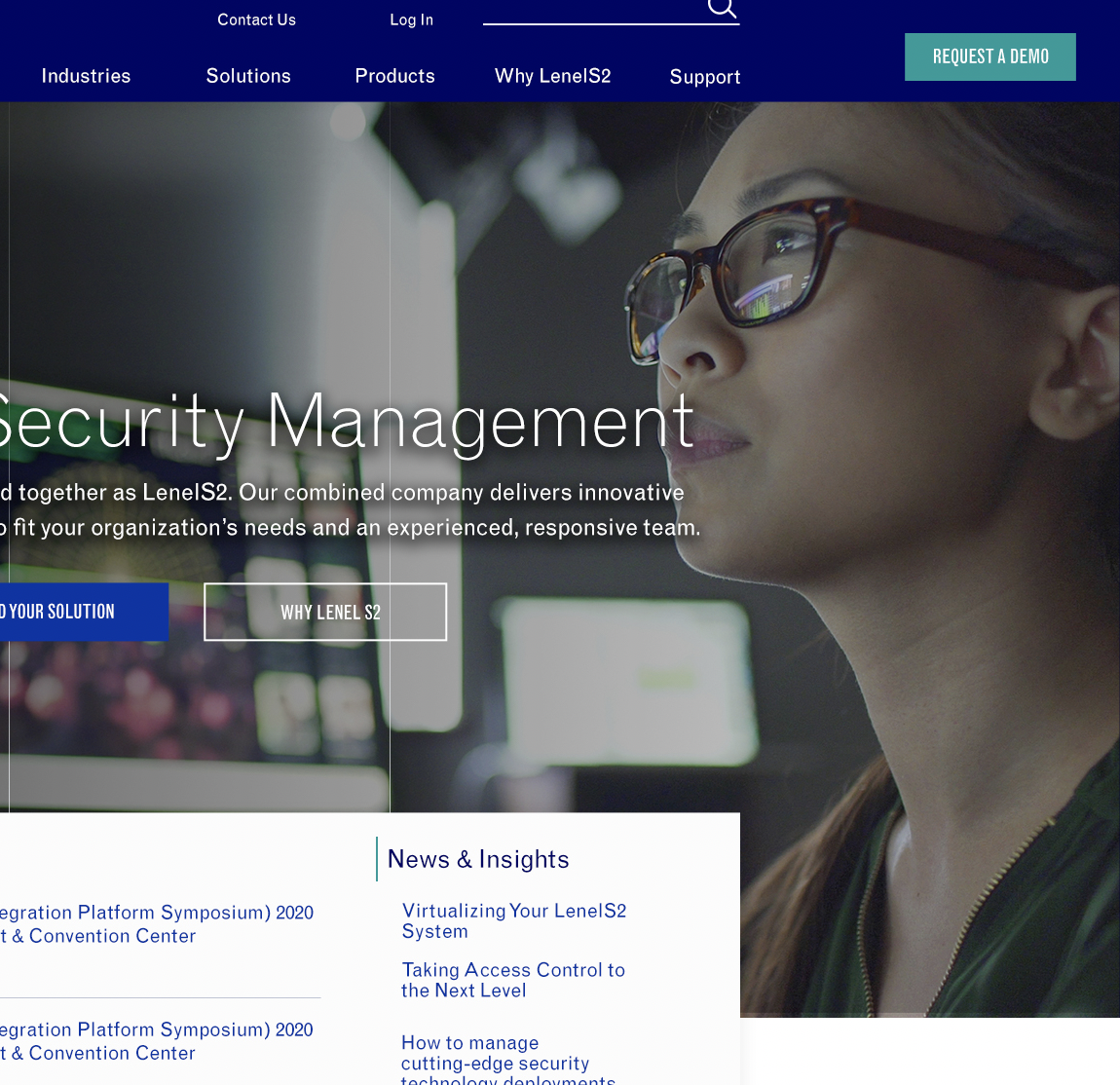
Task: Open the Solutions menu
Action: (x=248, y=76)
